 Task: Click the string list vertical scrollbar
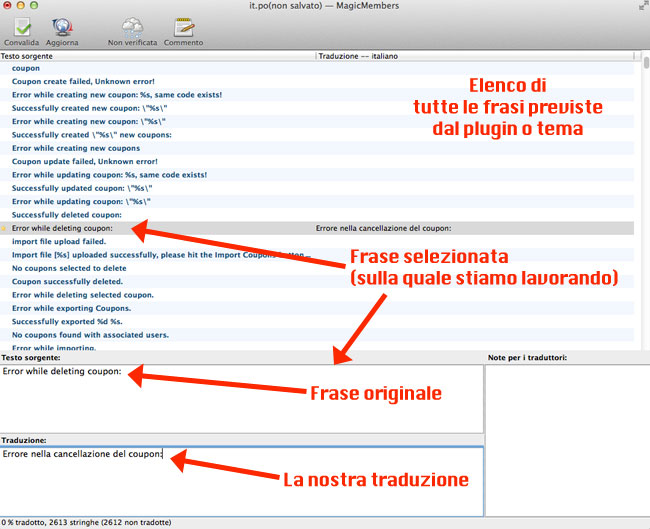(644, 200)
